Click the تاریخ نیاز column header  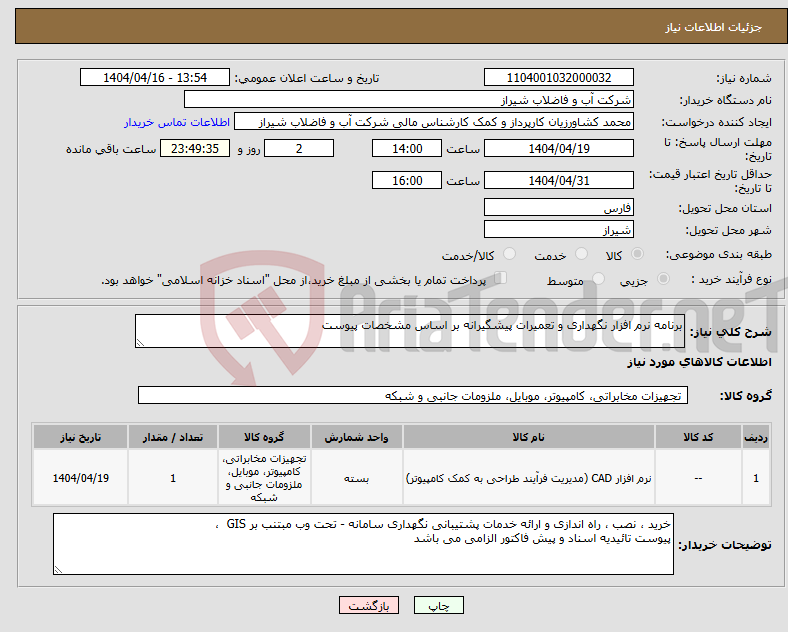tap(80, 437)
